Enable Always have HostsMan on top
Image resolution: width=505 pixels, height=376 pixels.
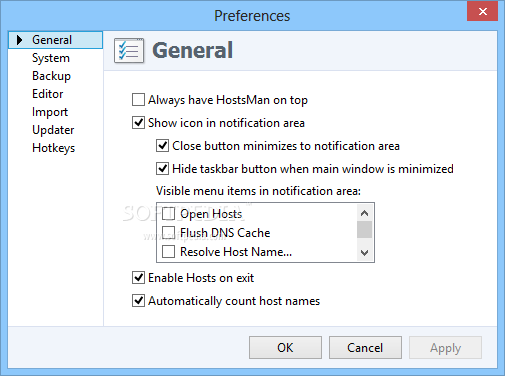pyautogui.click(x=138, y=100)
